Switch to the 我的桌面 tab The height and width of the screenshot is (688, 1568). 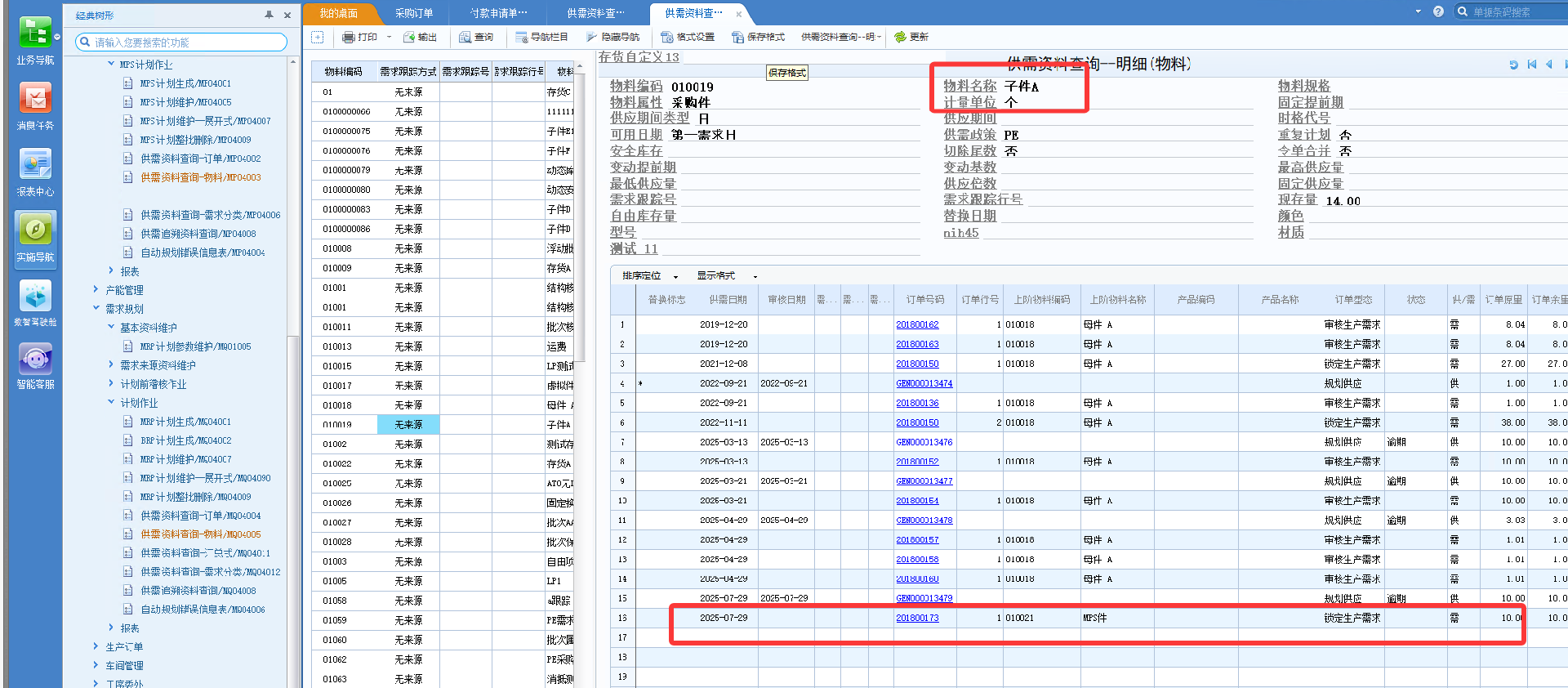(339, 13)
